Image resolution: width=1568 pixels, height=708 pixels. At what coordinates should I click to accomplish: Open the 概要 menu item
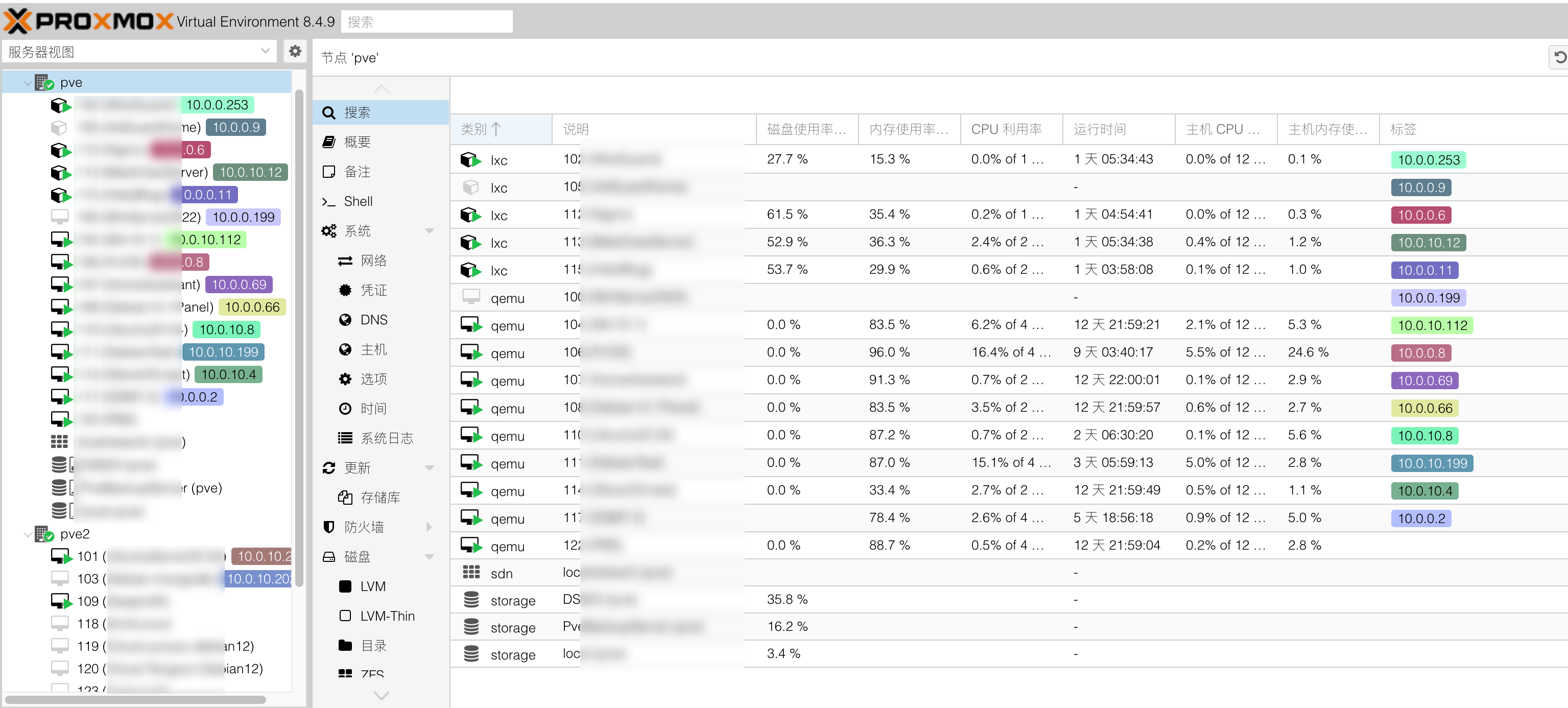pyautogui.click(x=381, y=142)
